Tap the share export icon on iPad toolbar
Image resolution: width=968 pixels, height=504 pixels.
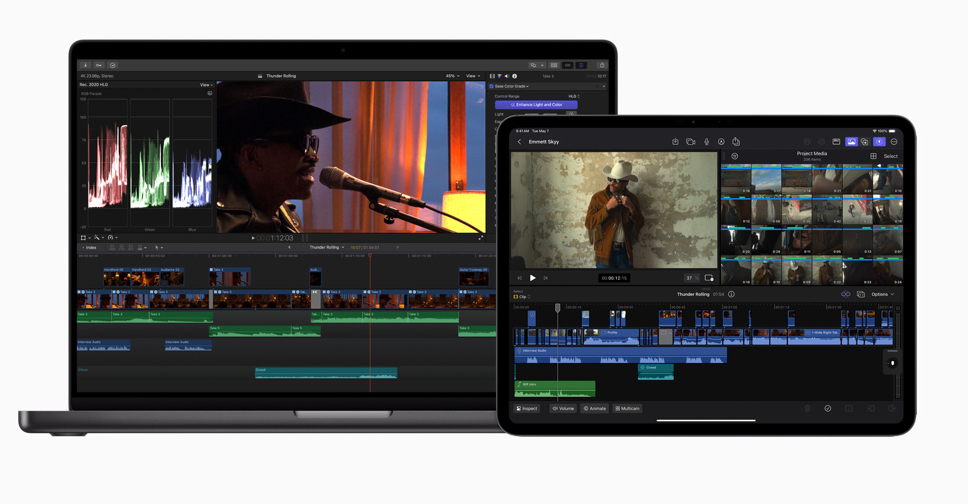click(736, 142)
